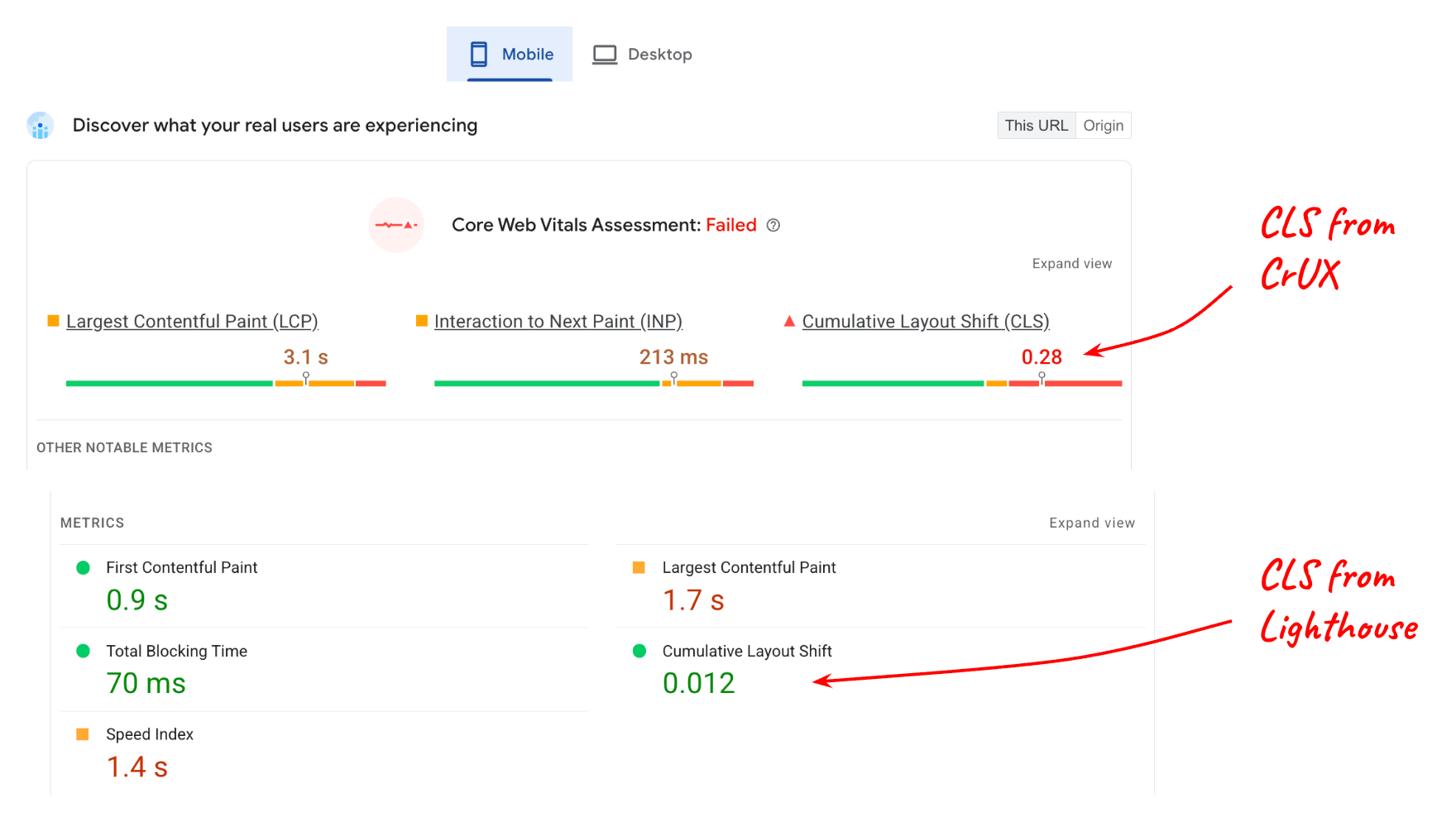
Task: Click the laptop icon on the Desktop tab
Action: point(605,53)
